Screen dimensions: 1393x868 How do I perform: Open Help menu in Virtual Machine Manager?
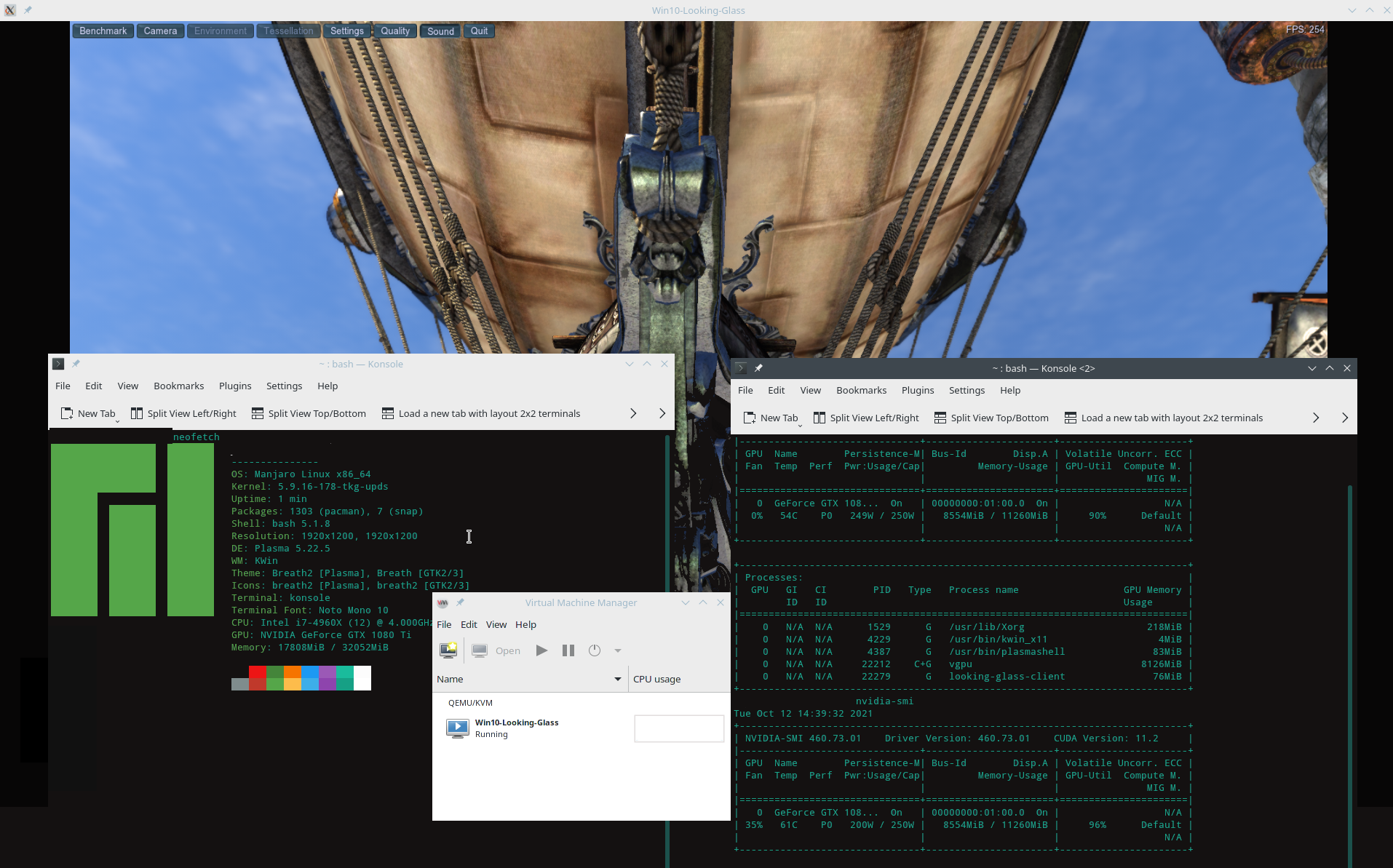point(525,624)
